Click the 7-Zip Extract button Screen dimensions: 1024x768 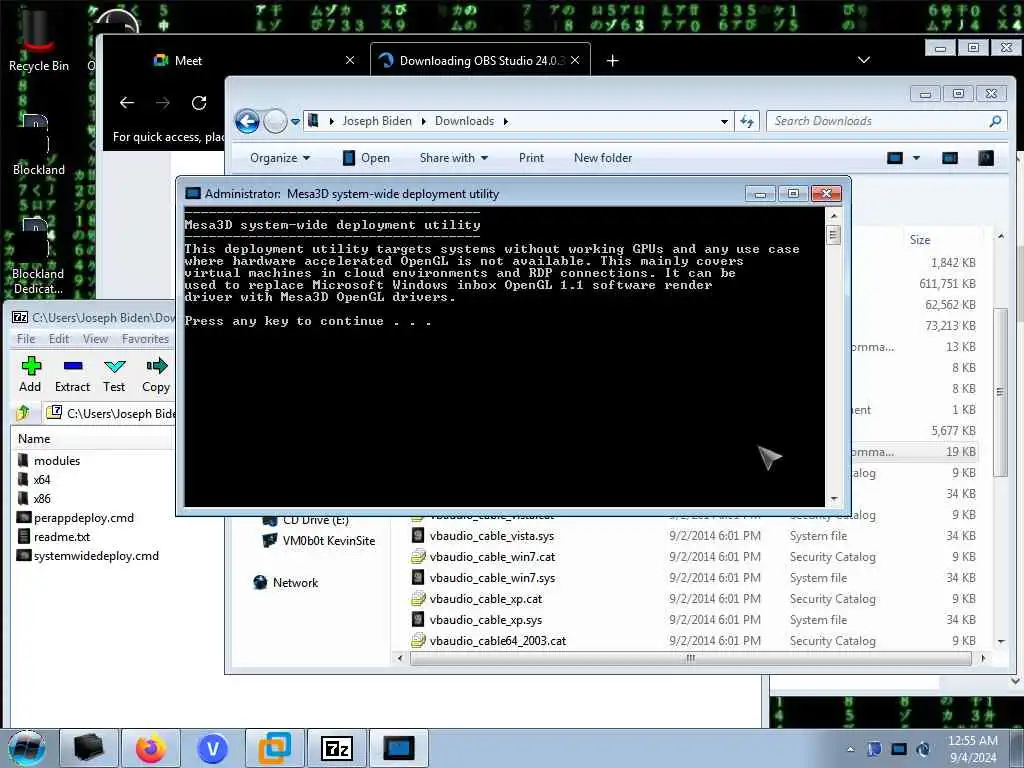coord(72,375)
